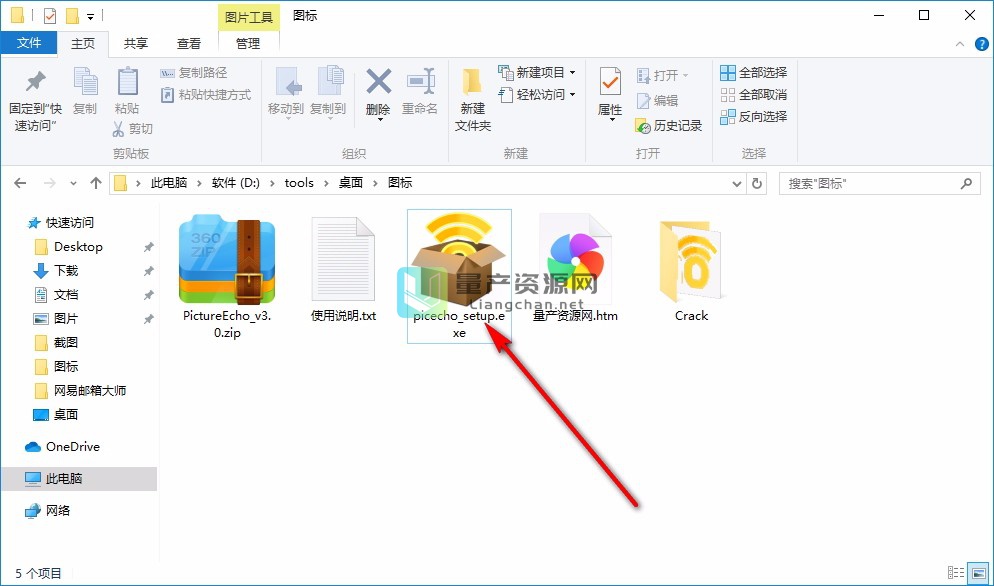Open Easy access (轻松访问) dropdown
Viewport: 994px width, 586px height.
pos(537,95)
